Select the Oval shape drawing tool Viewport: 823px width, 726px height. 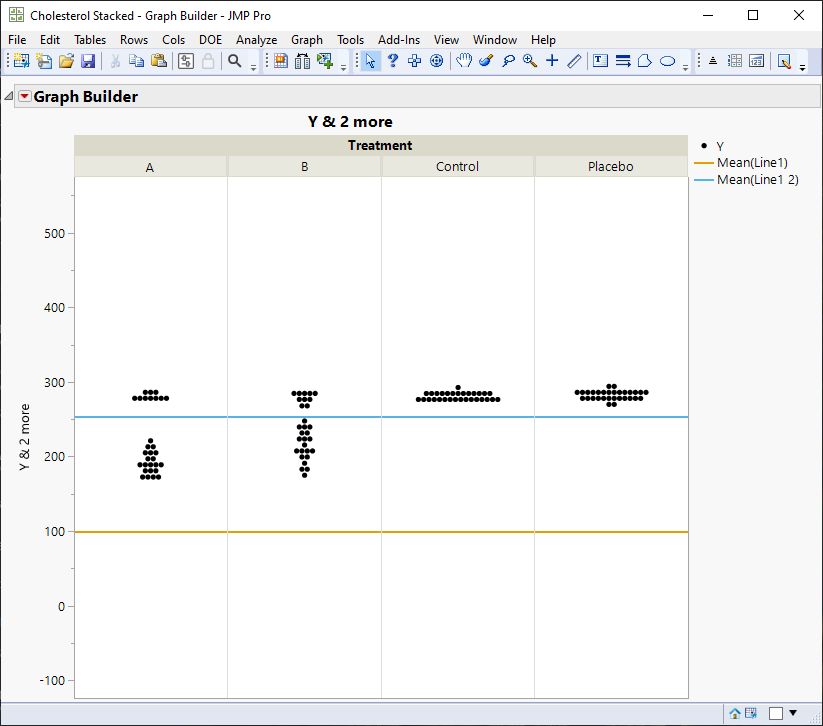coord(667,61)
